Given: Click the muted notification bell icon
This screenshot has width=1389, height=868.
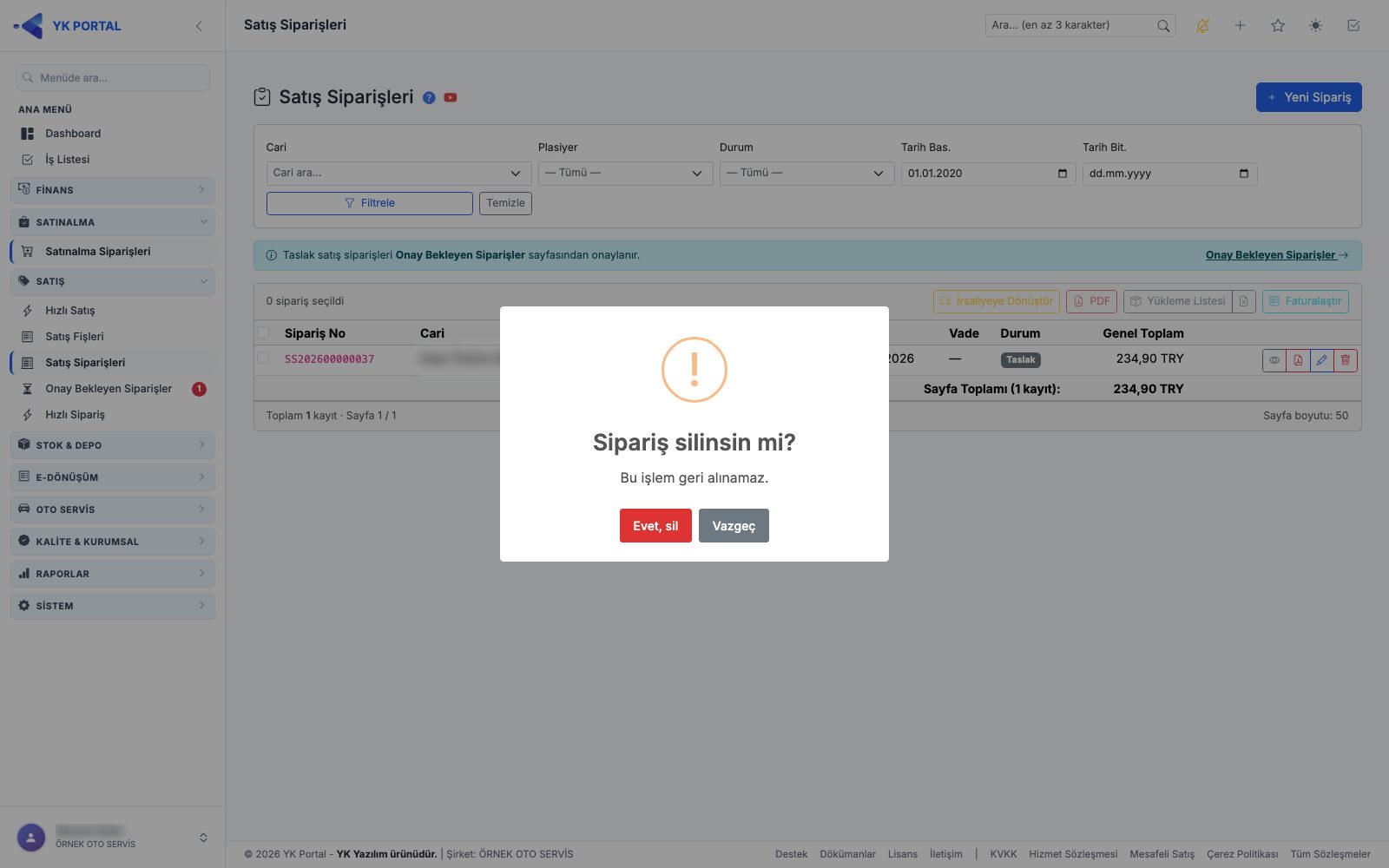Looking at the screenshot, I should (x=1202, y=26).
